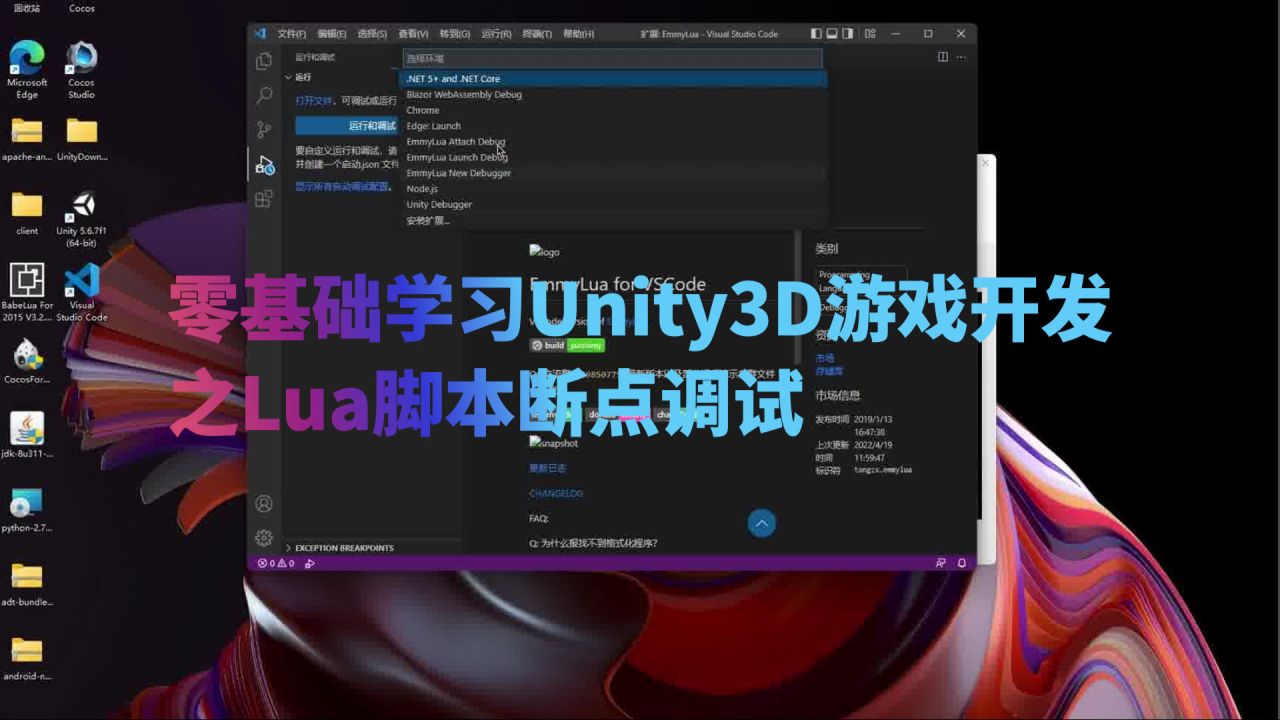Image resolution: width=1280 pixels, height=720 pixels.
Task: Click the feedback icon in status bar
Action: 941,563
